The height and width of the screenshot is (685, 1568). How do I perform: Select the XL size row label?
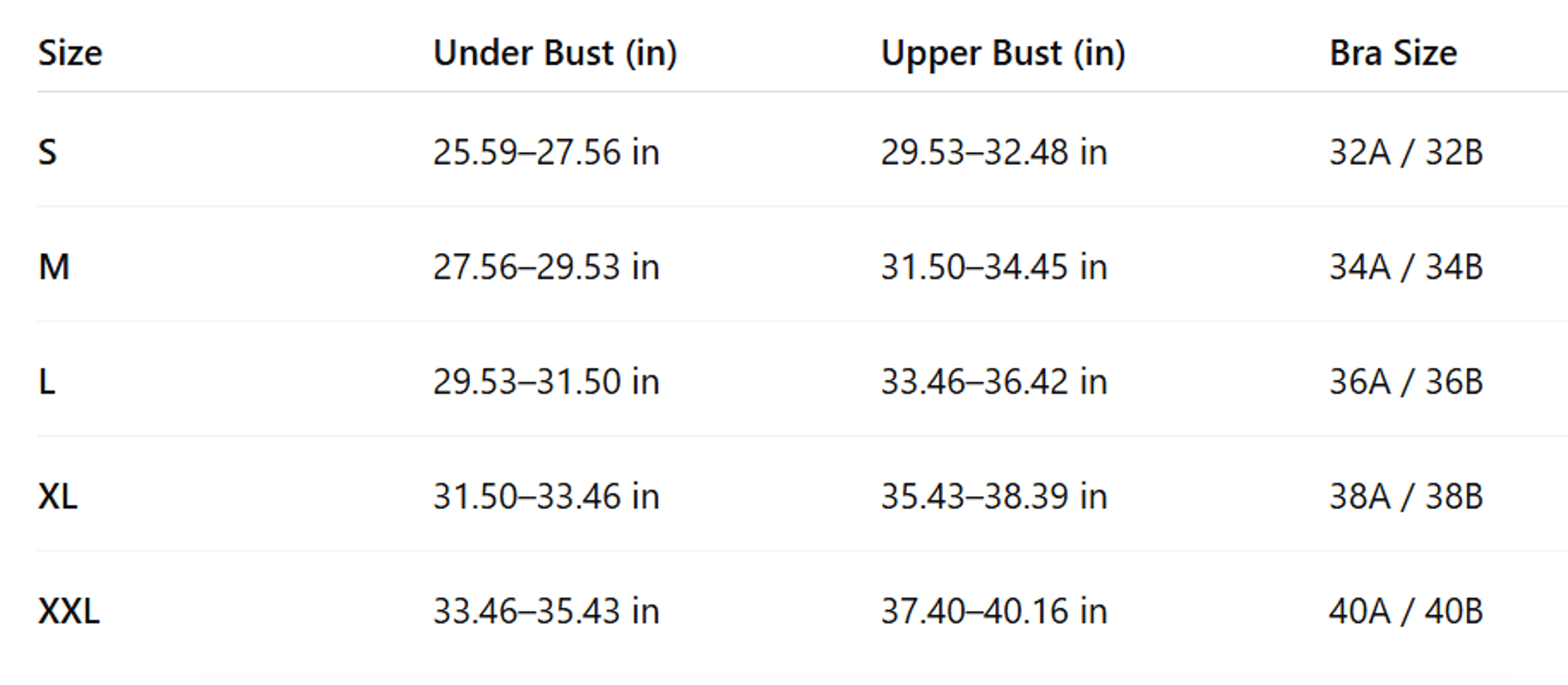[58, 496]
